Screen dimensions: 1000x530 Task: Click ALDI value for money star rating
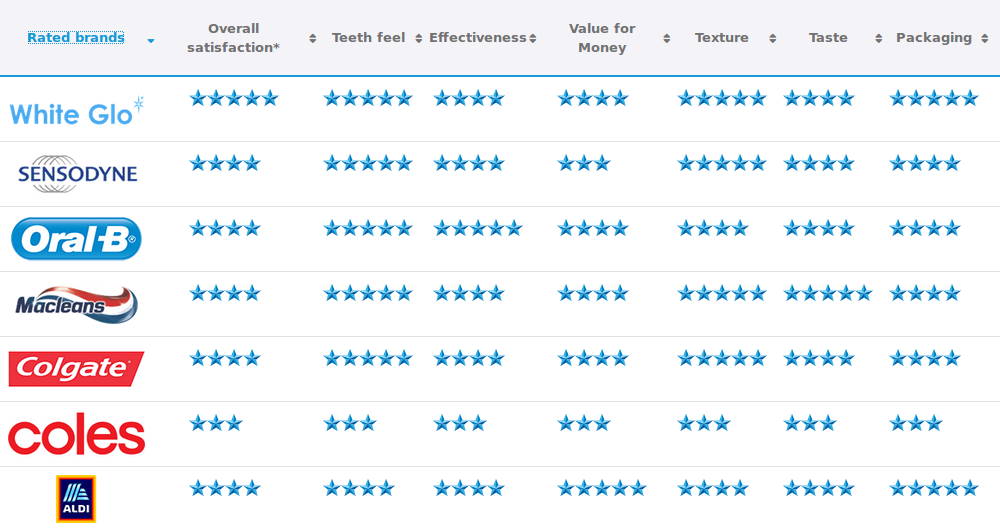pyautogui.click(x=602, y=489)
